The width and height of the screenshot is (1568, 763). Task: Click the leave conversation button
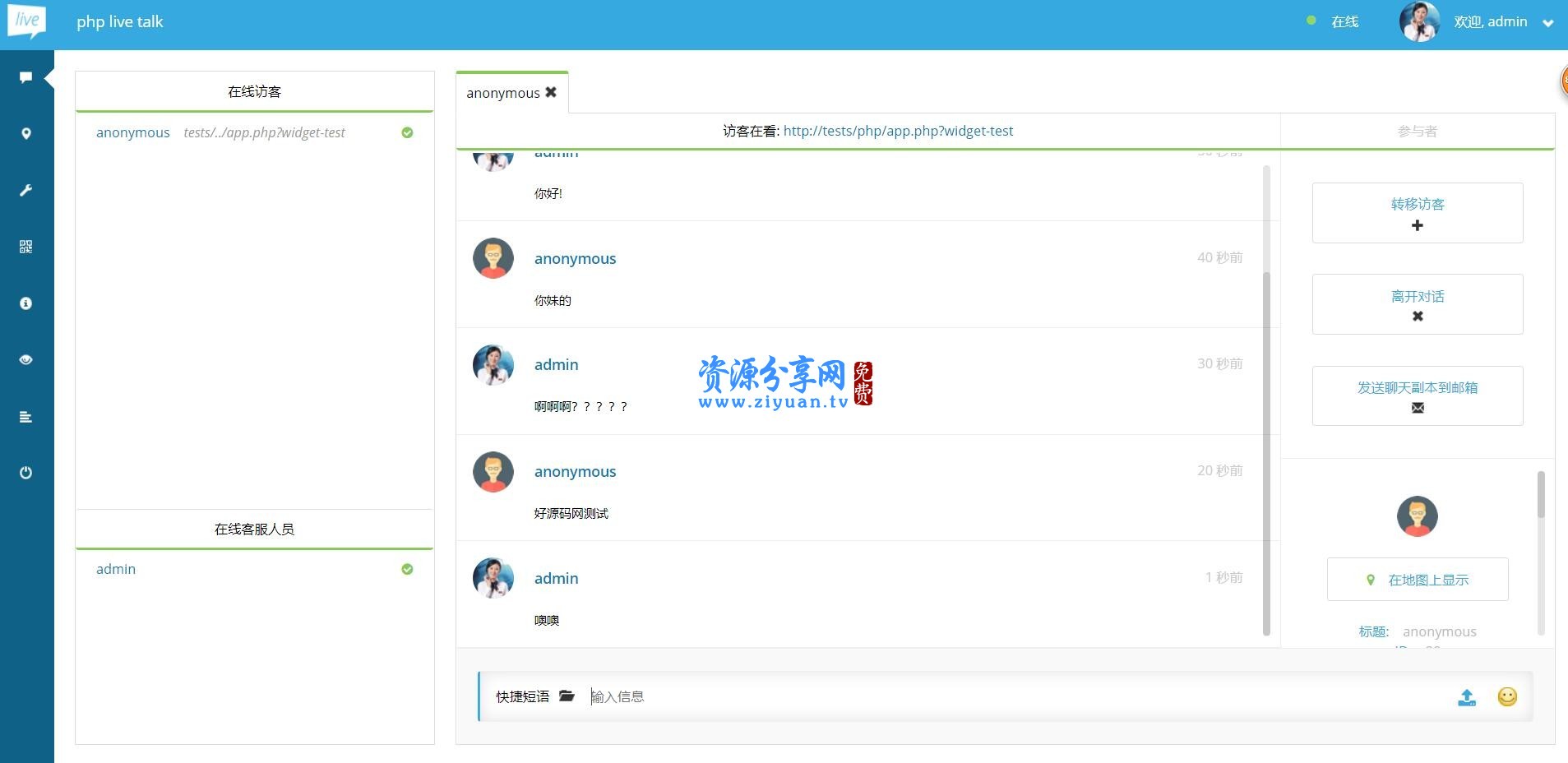point(1418,304)
